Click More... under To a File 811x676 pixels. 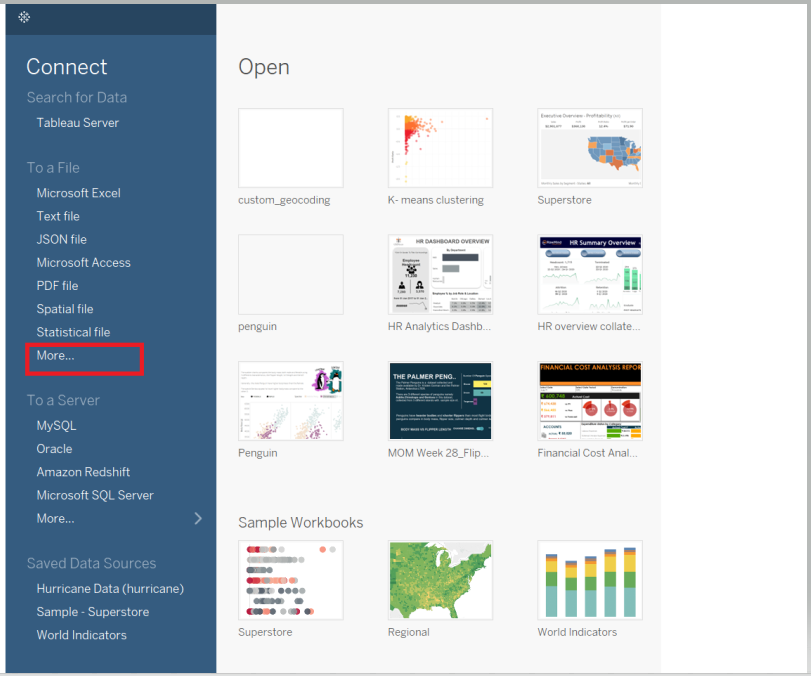(55, 356)
